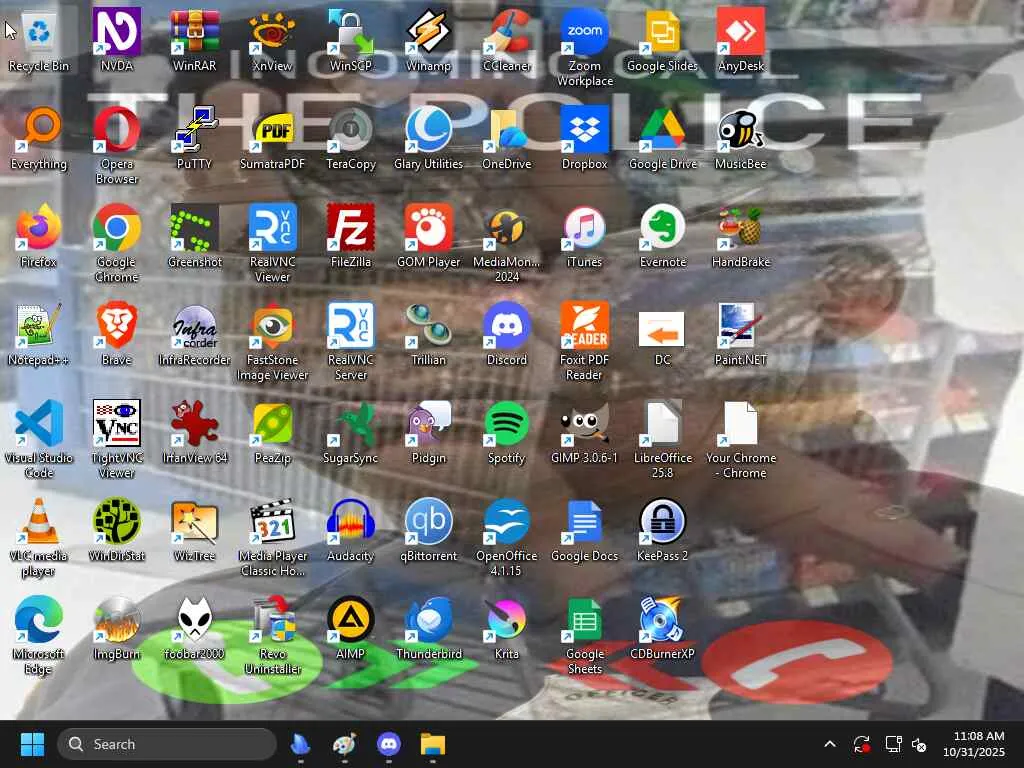Click the InfraRecorder icon
This screenshot has width=1024, height=768.
195,334
